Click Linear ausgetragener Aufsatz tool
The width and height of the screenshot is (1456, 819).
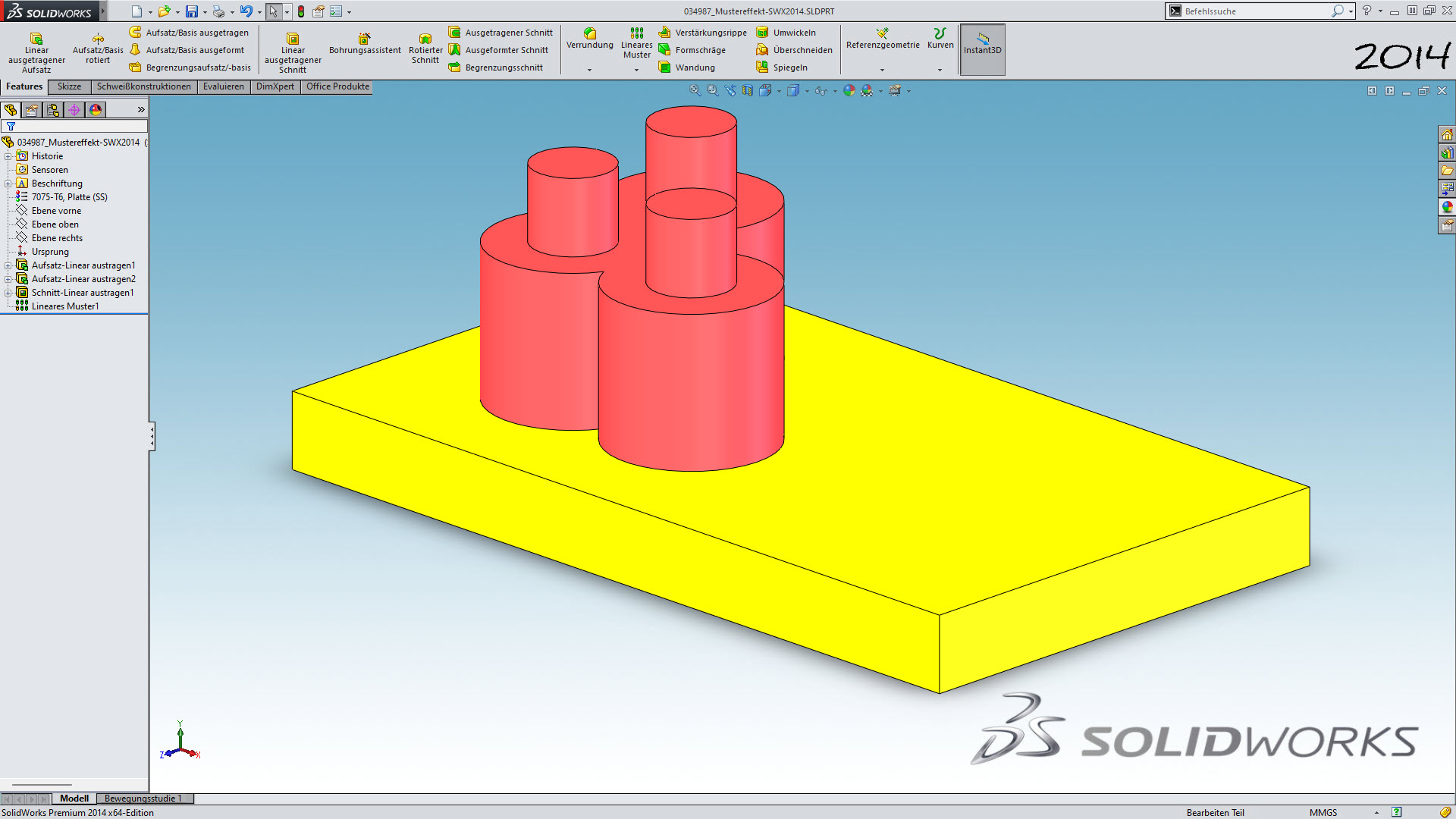tap(36, 52)
